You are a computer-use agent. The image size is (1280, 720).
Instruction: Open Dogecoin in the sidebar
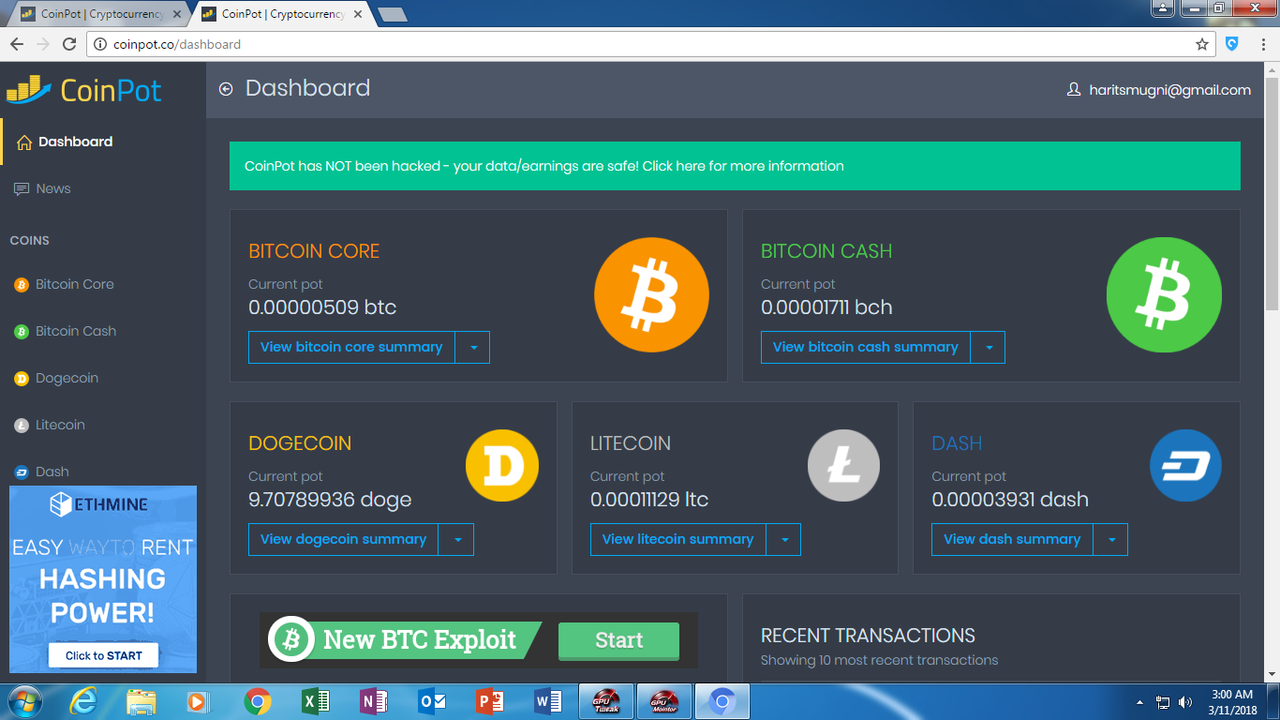103,378
